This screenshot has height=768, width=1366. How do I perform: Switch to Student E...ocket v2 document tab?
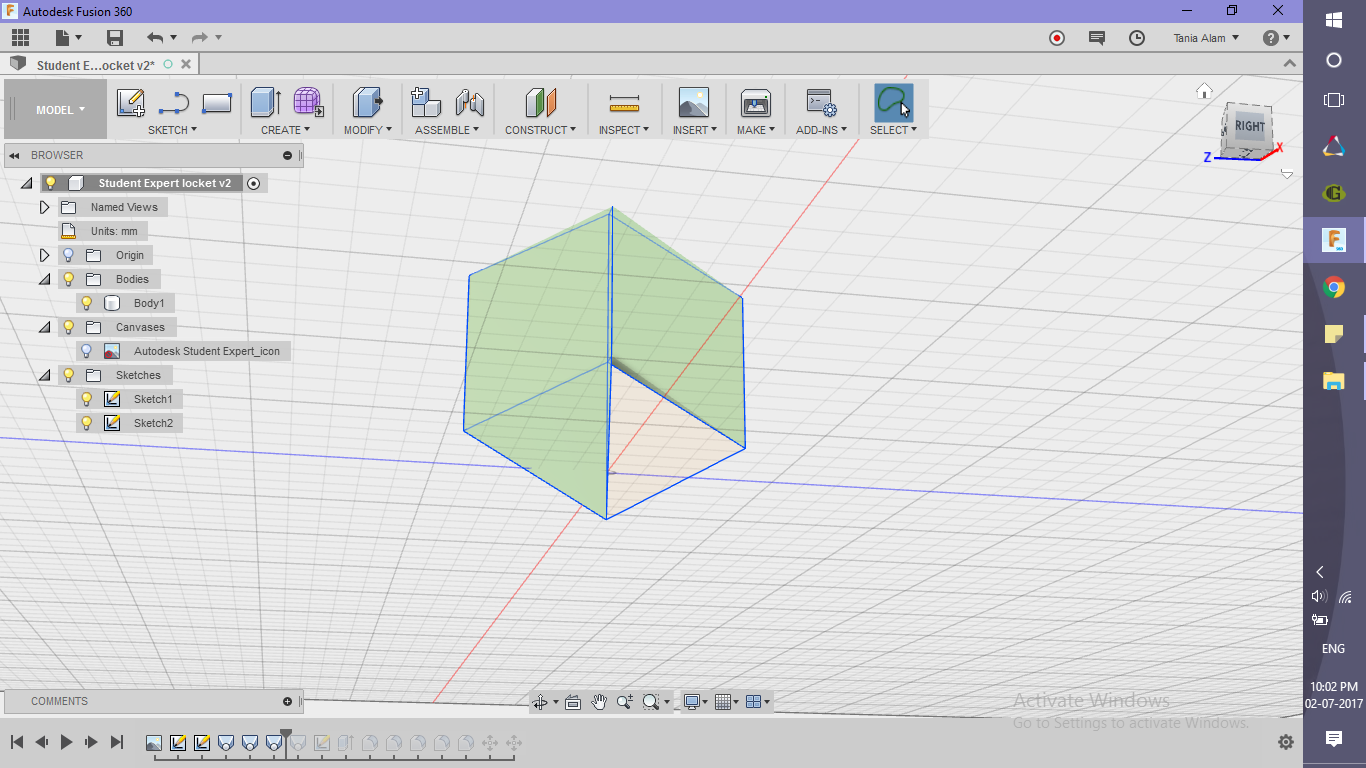pyautogui.click(x=96, y=65)
